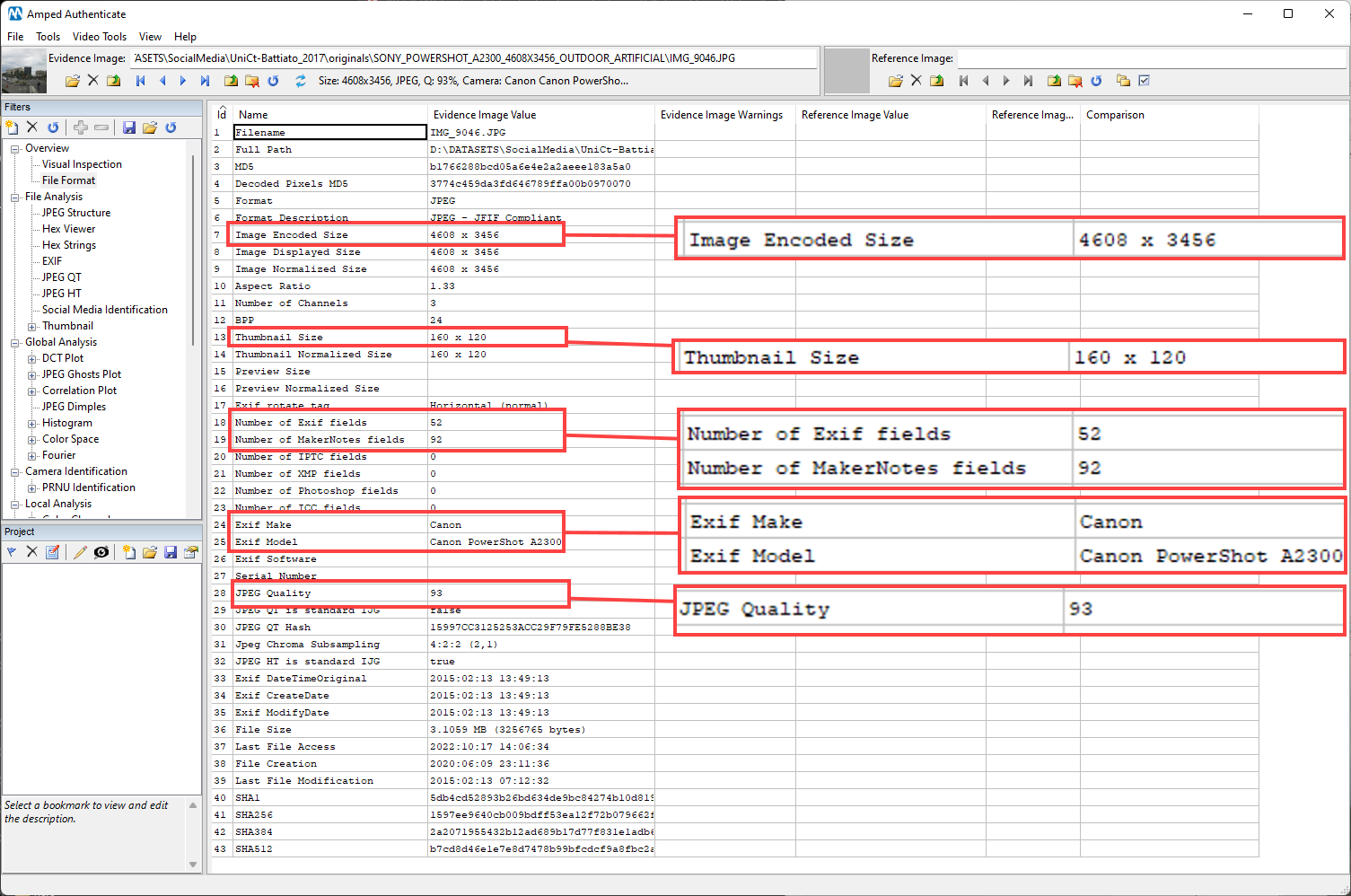Viewport: 1351px width, 896px height.
Task: Collapse the Global Analysis section
Action: pyautogui.click(x=14, y=342)
